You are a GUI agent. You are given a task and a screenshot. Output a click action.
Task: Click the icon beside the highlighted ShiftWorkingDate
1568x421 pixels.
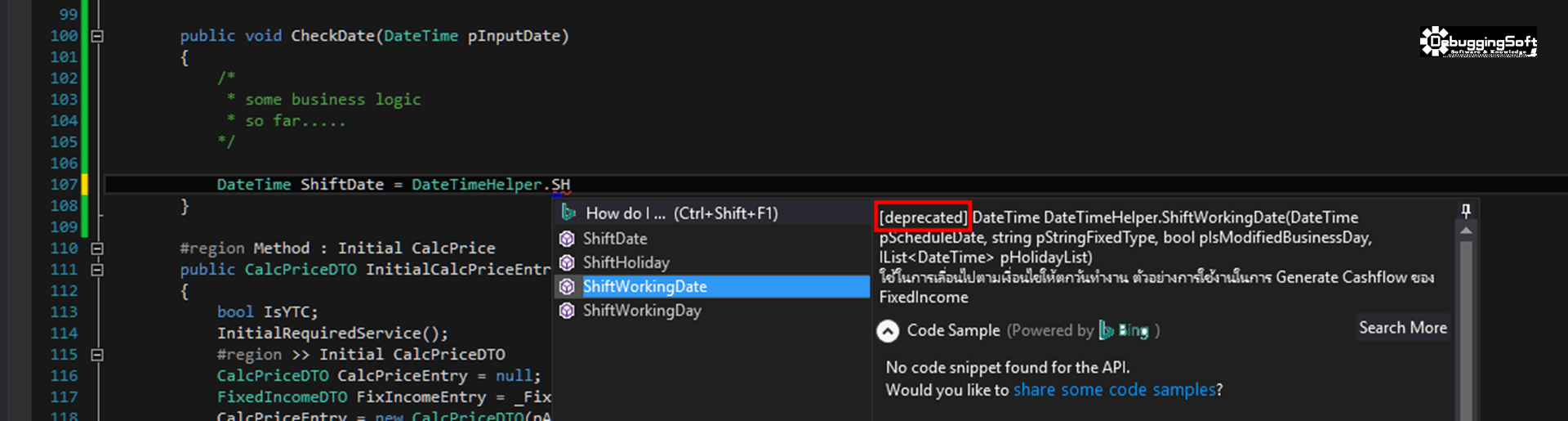point(567,287)
